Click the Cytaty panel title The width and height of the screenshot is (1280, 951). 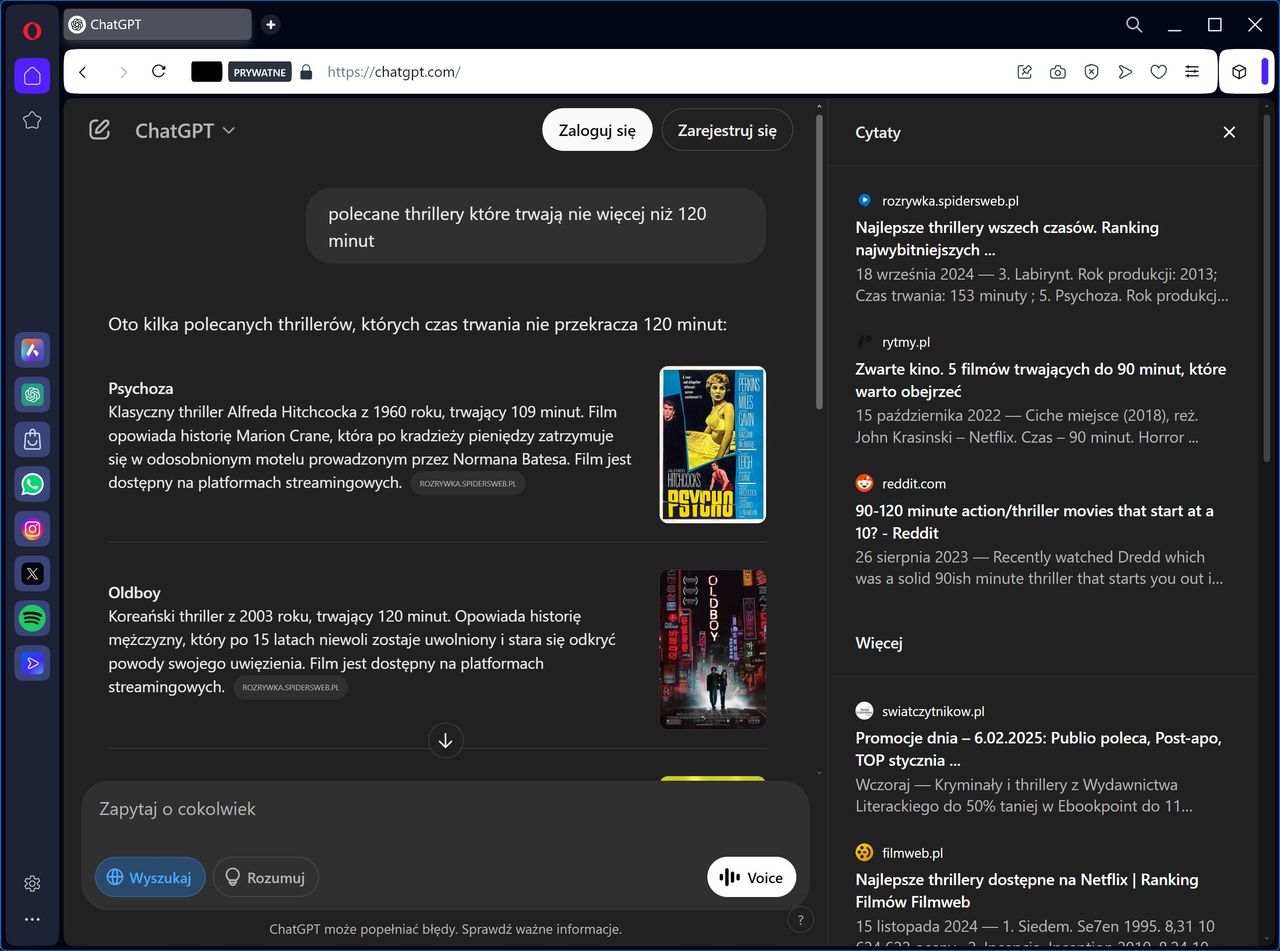tap(878, 132)
